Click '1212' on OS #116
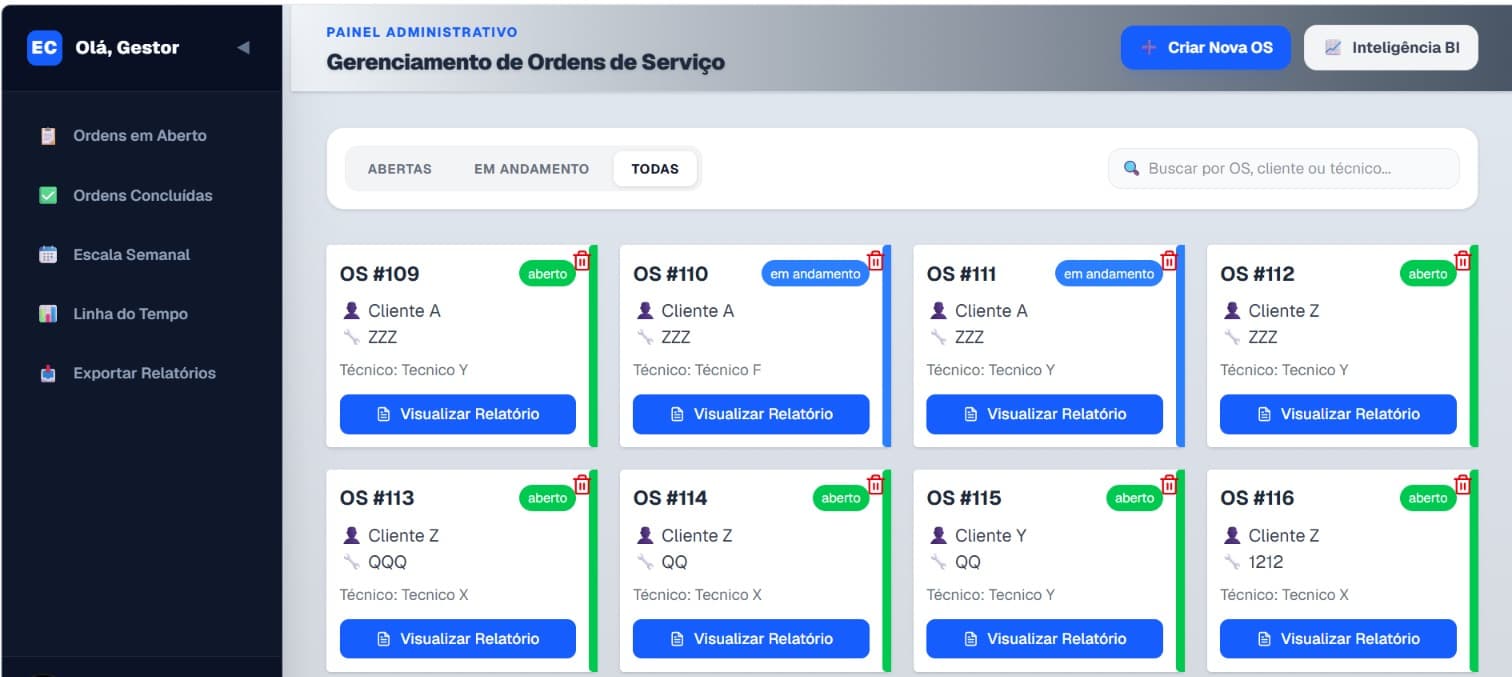Viewport: 1512px width, 677px height. pyautogui.click(x=1266, y=562)
